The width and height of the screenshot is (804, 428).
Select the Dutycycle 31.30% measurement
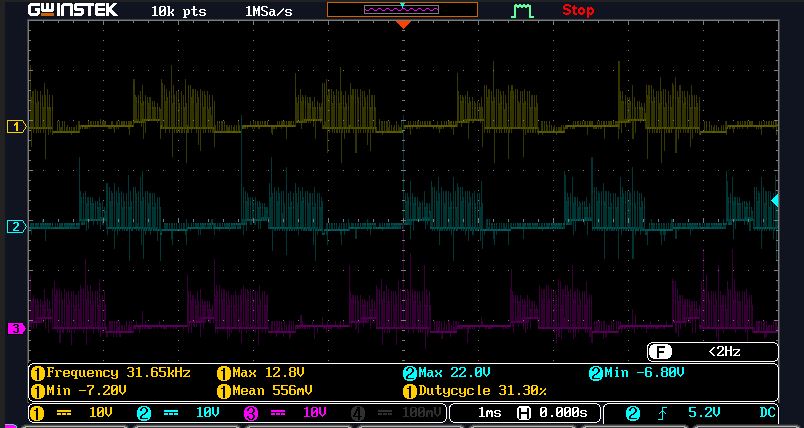[475, 391]
